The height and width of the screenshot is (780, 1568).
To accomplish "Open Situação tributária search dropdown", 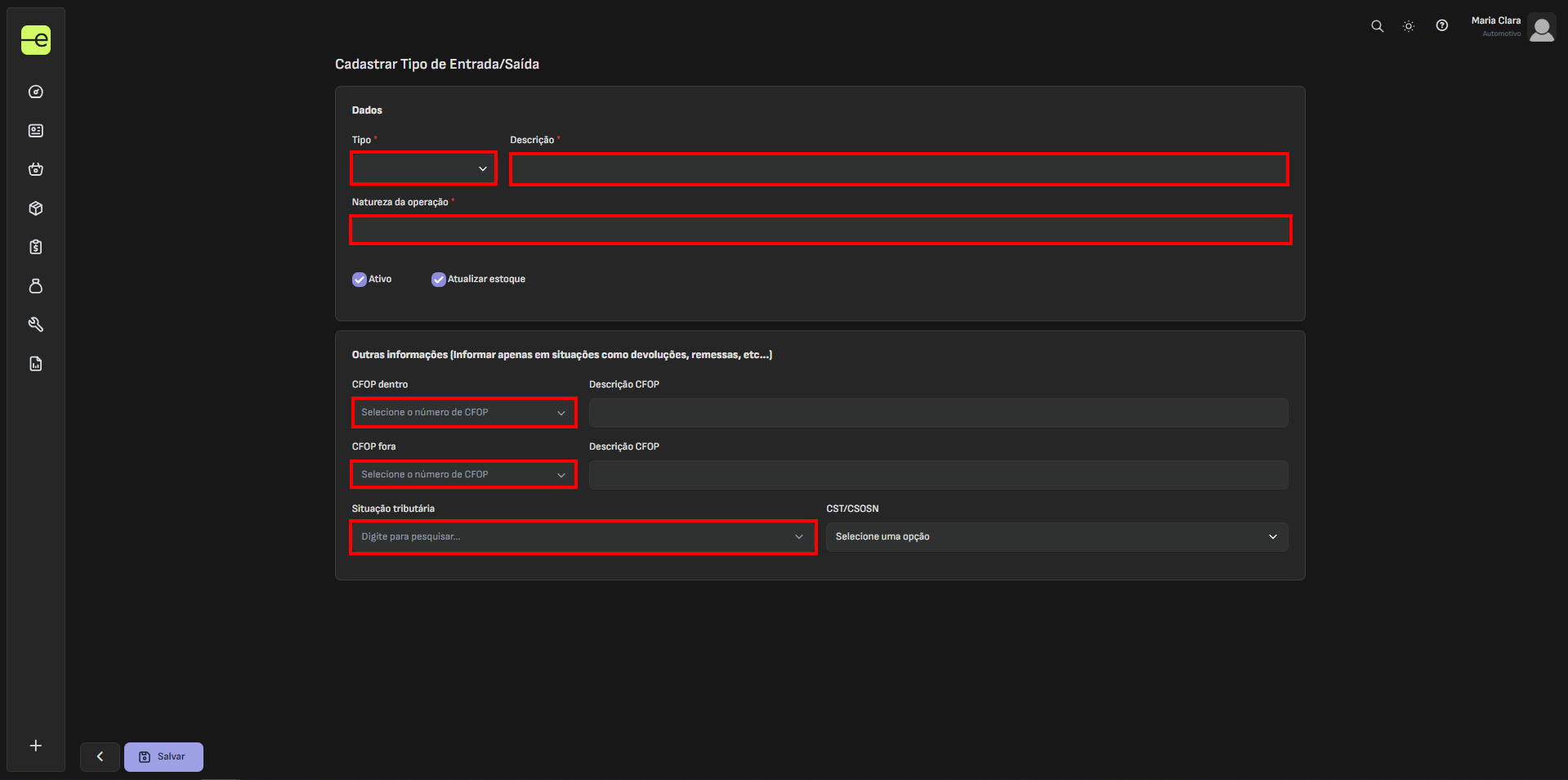I will tap(583, 537).
